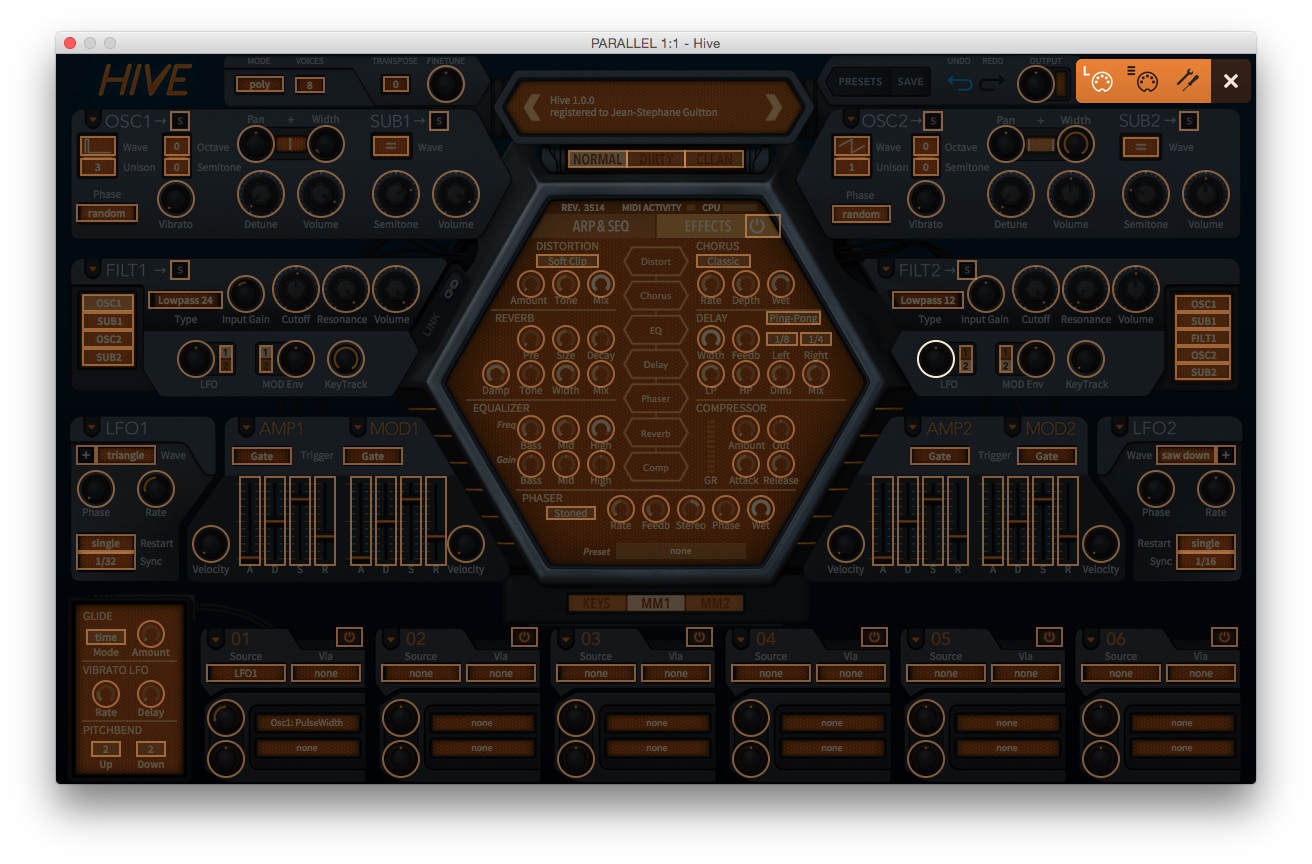Click the OSC2 sawtooth waveform icon
This screenshot has height=864, width=1312.
pos(852,146)
